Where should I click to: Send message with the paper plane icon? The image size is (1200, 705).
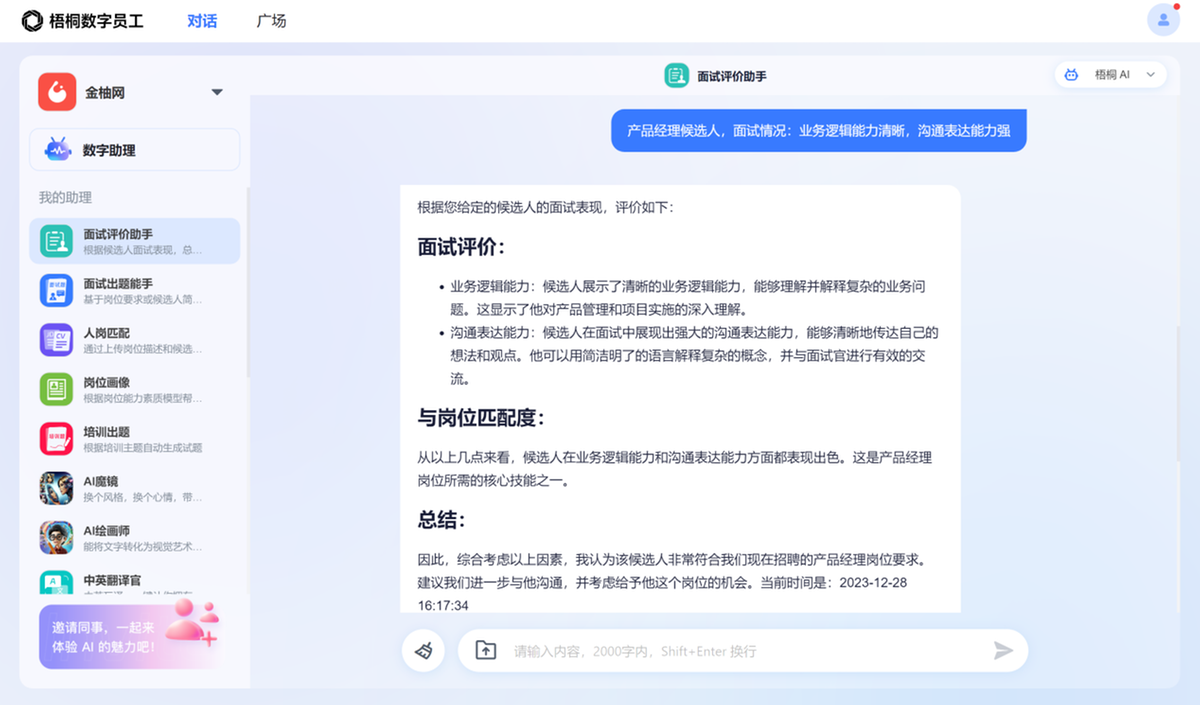coord(1003,651)
